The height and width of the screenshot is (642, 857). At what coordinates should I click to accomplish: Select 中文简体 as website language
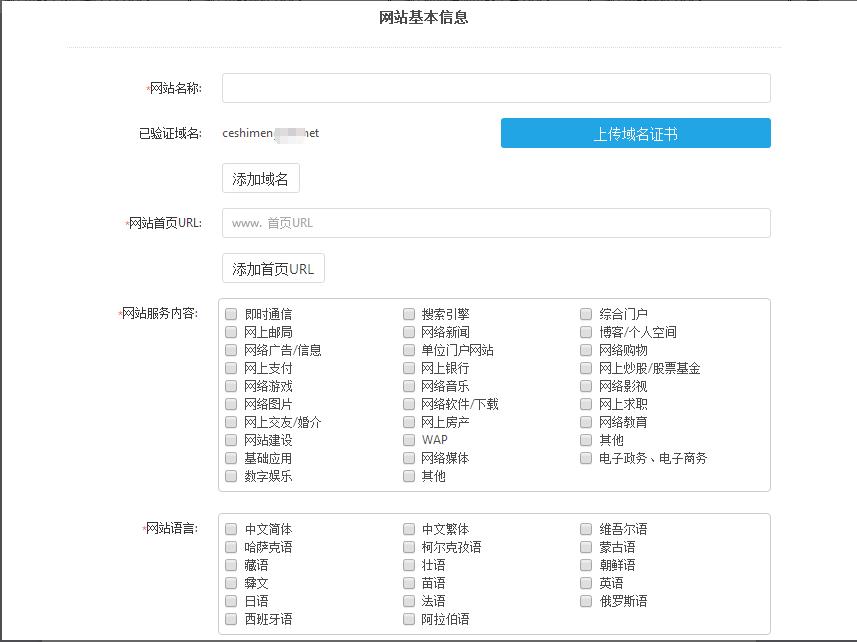[231, 529]
